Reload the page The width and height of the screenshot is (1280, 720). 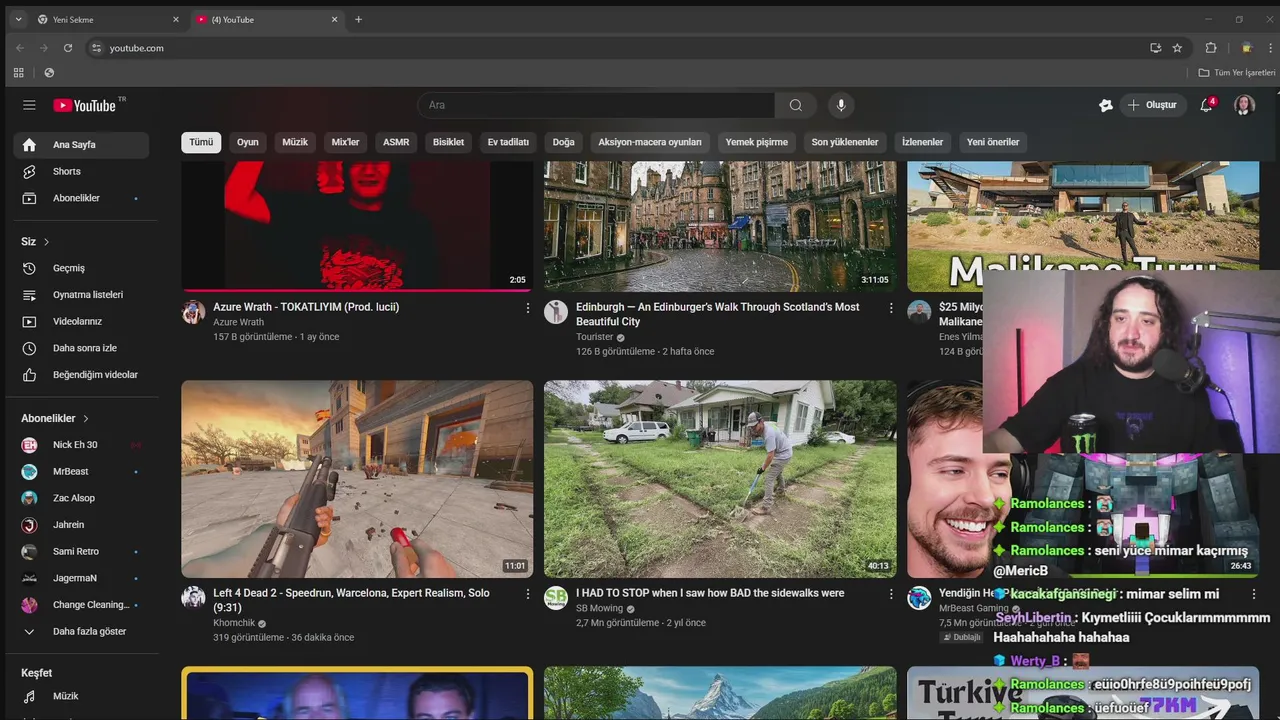click(x=68, y=48)
